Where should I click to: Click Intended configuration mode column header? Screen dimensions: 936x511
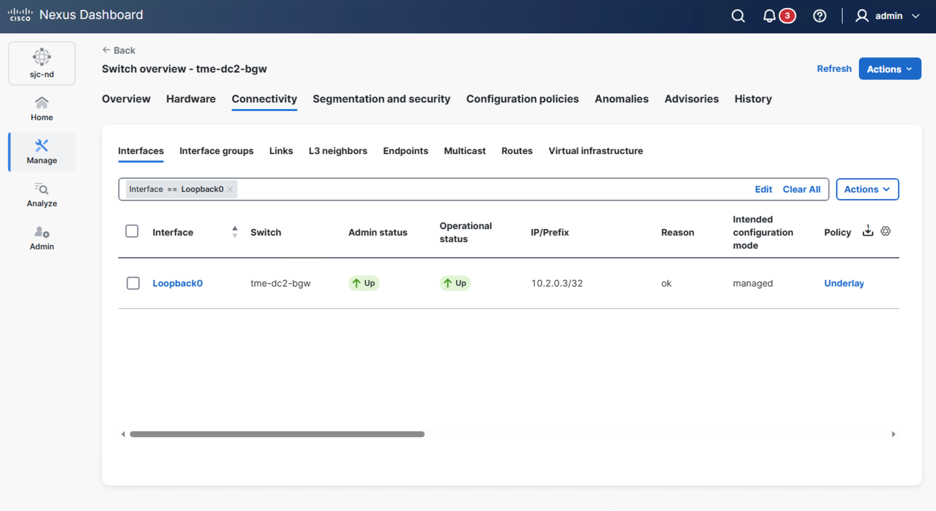(x=763, y=232)
